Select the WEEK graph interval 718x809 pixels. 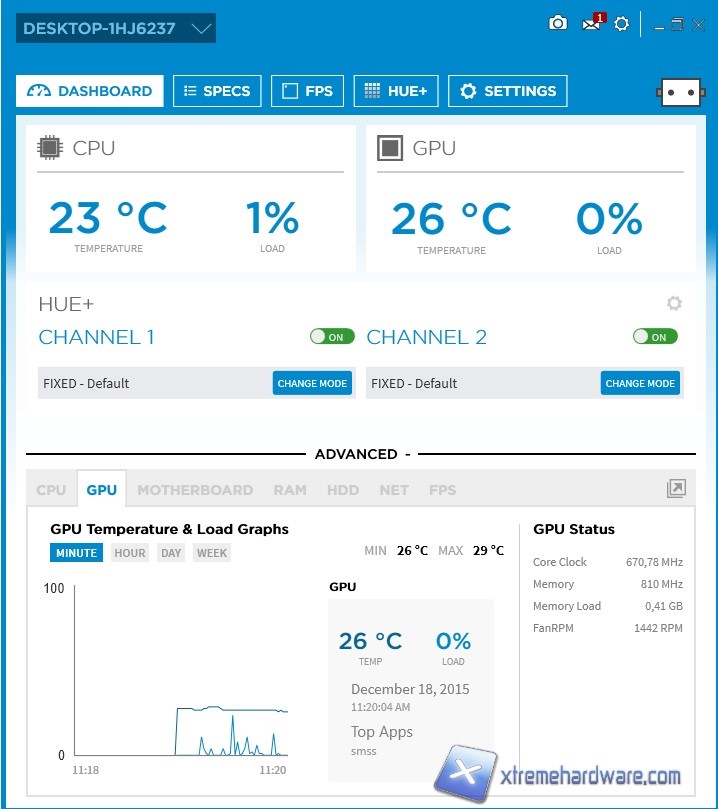[x=211, y=553]
